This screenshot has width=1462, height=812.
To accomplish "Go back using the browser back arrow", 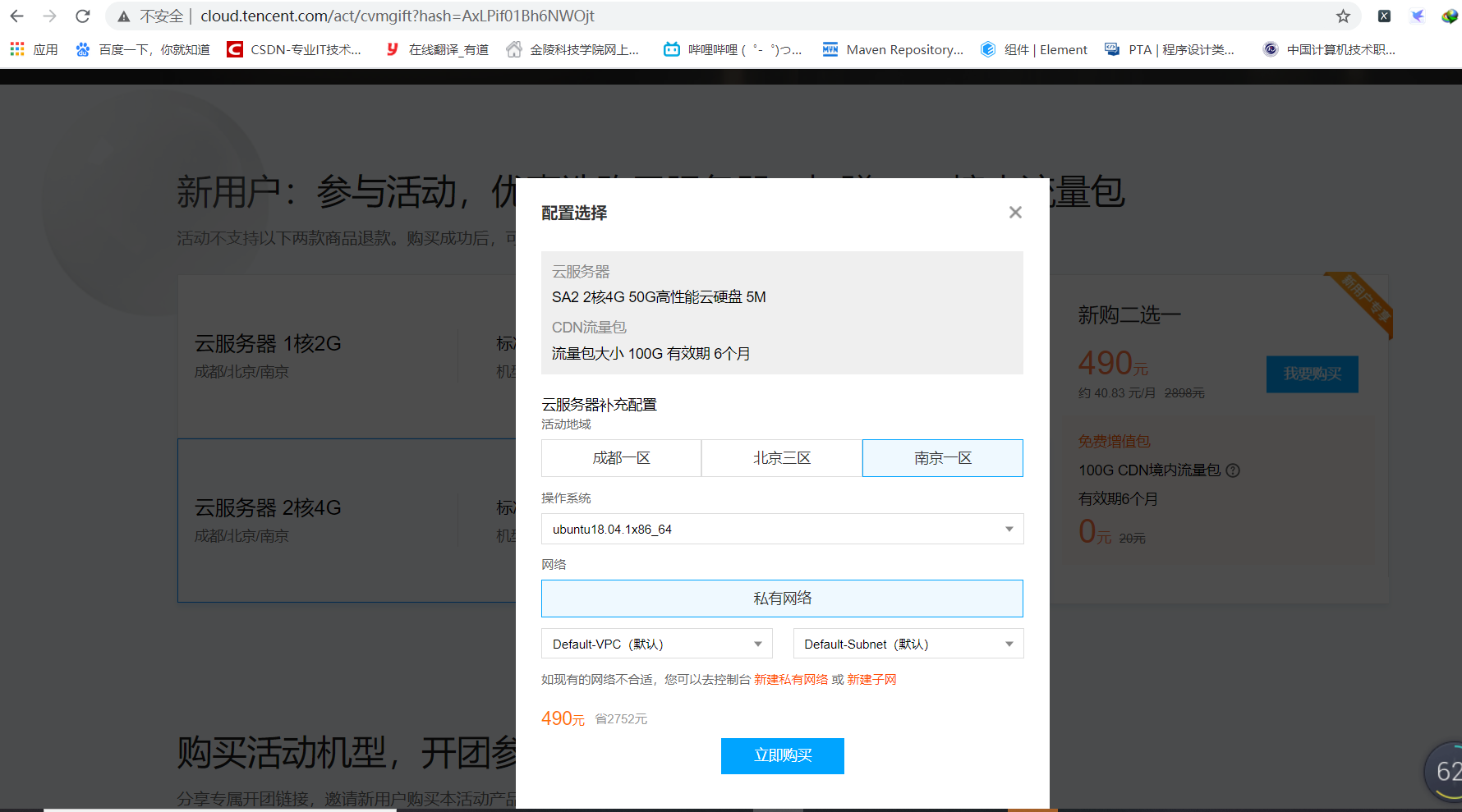I will click(x=16, y=16).
